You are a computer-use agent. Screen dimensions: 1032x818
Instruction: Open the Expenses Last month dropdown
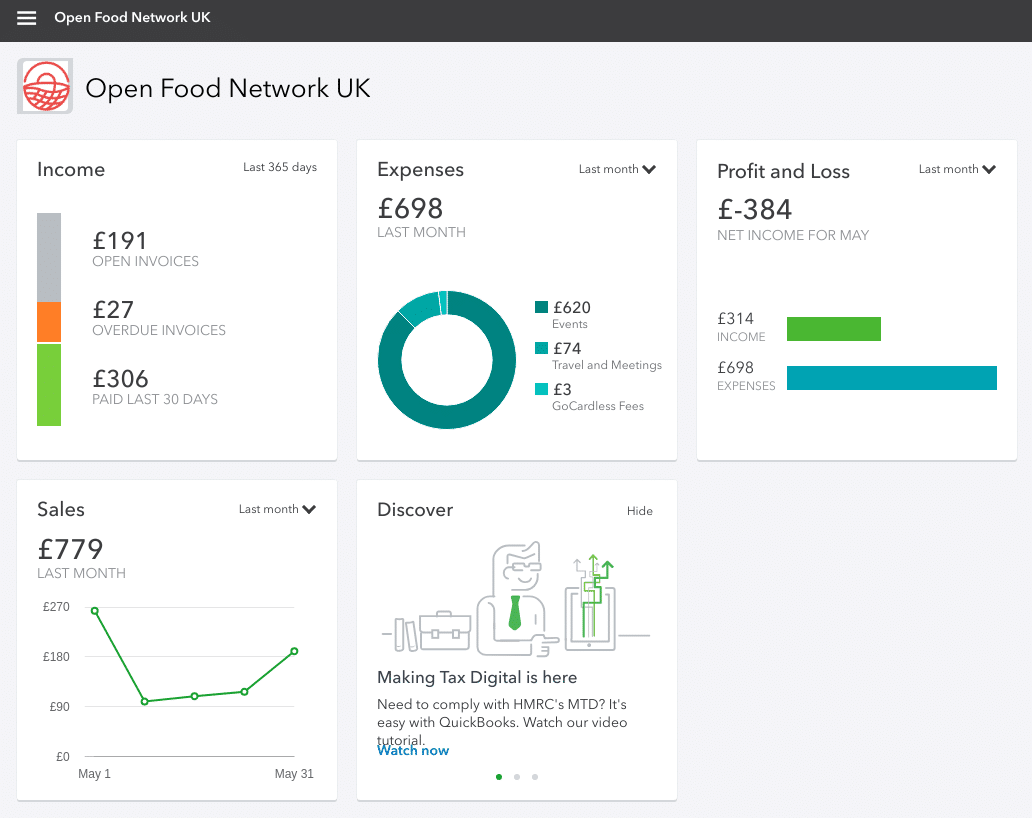pos(617,169)
